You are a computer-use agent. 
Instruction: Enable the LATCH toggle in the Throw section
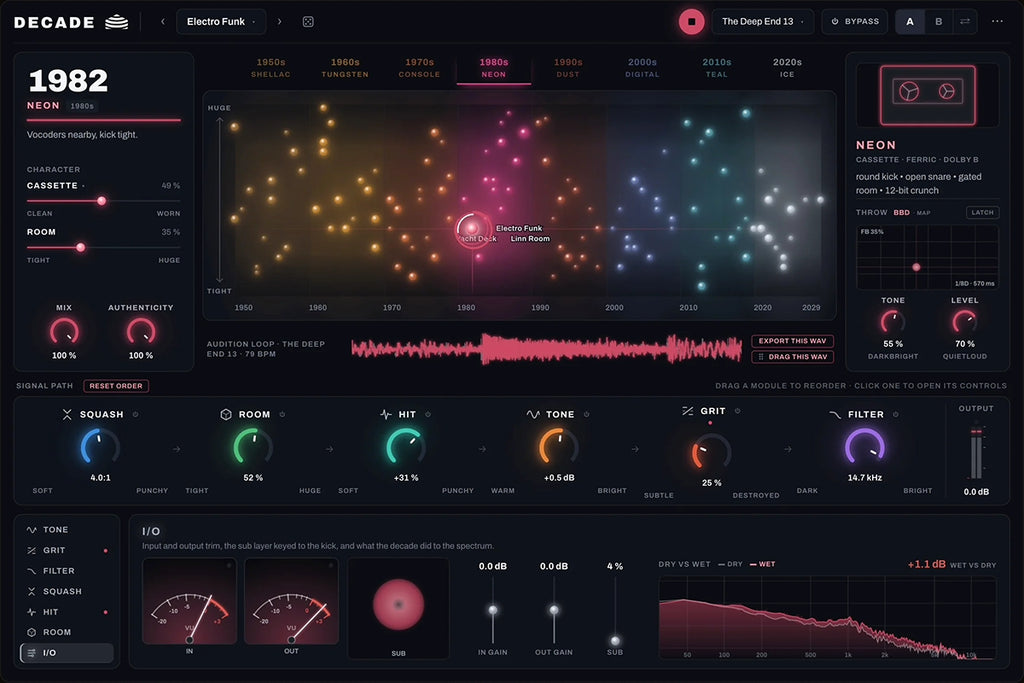coord(982,212)
